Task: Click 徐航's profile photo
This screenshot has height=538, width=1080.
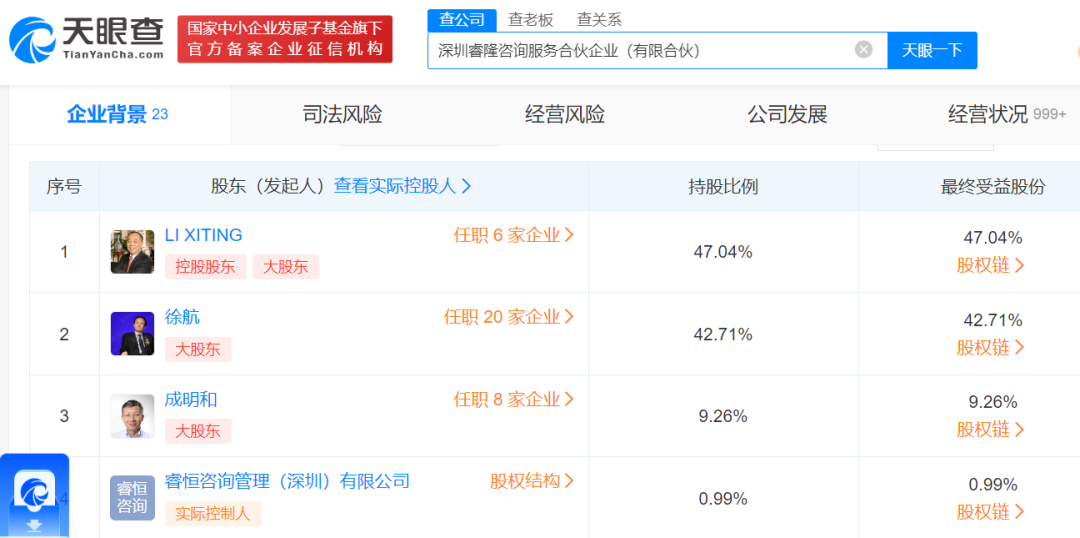Action: [x=132, y=333]
